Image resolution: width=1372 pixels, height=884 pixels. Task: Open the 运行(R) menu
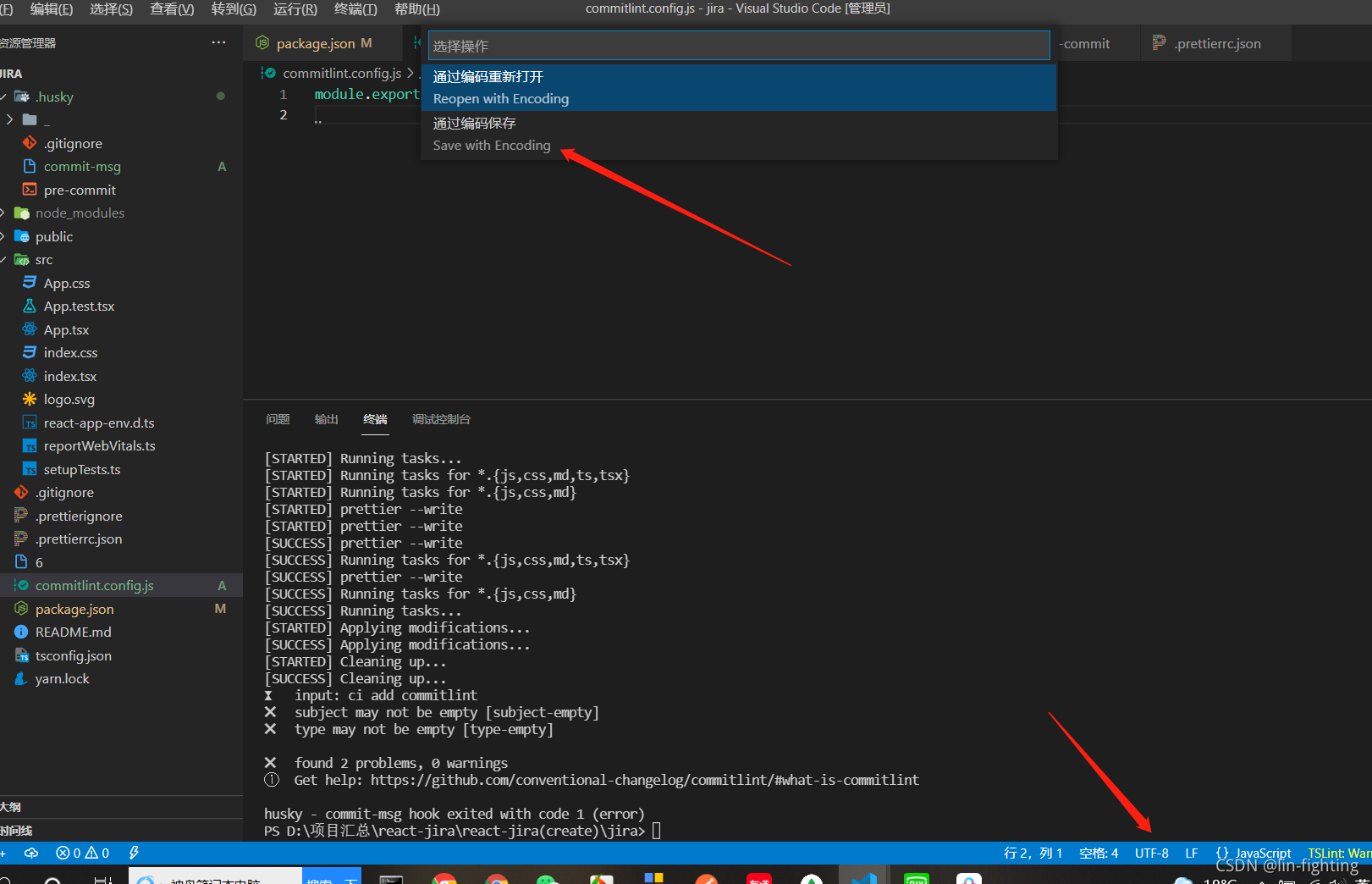tap(295, 8)
